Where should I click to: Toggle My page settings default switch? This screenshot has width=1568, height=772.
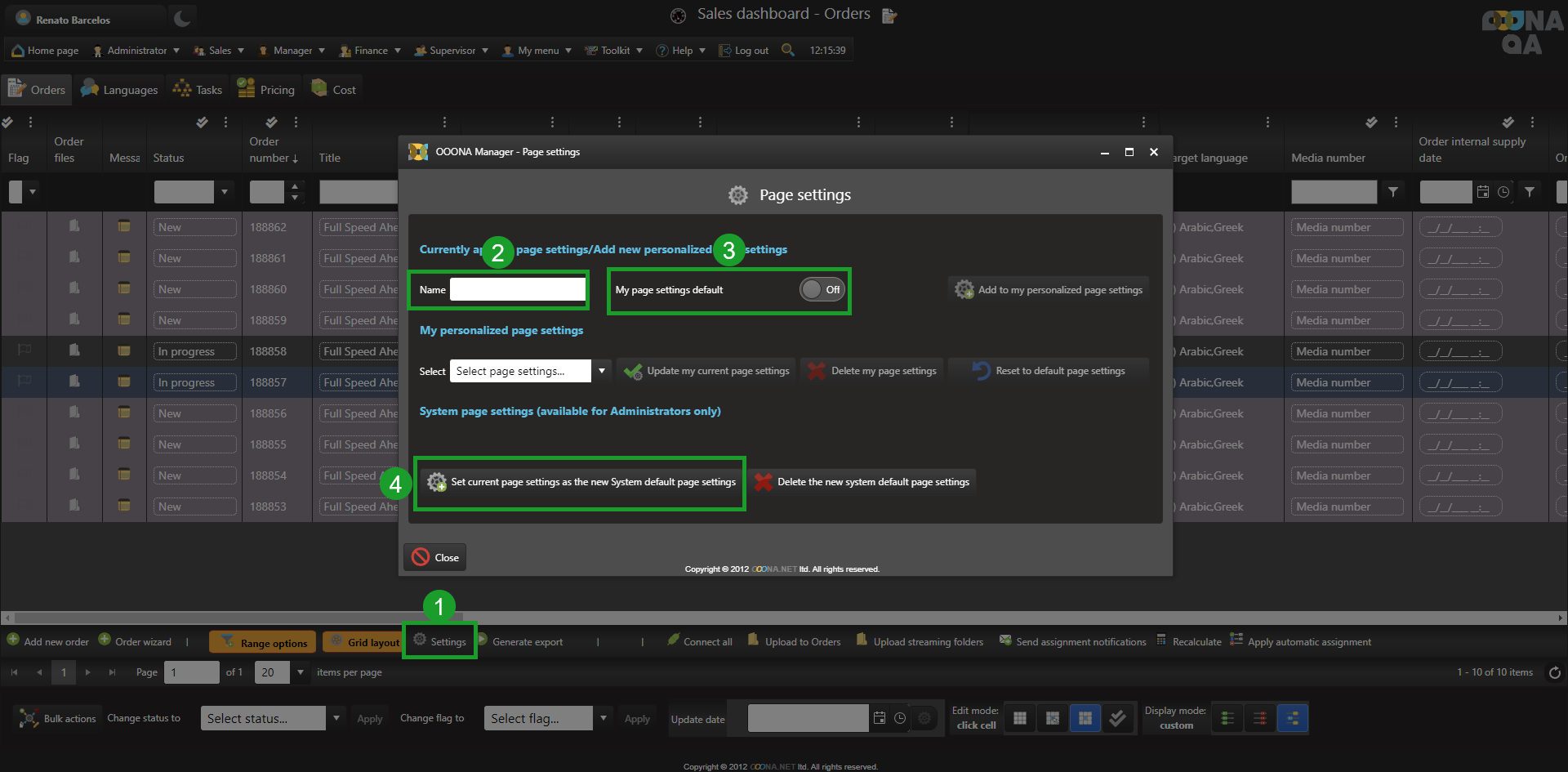822,289
